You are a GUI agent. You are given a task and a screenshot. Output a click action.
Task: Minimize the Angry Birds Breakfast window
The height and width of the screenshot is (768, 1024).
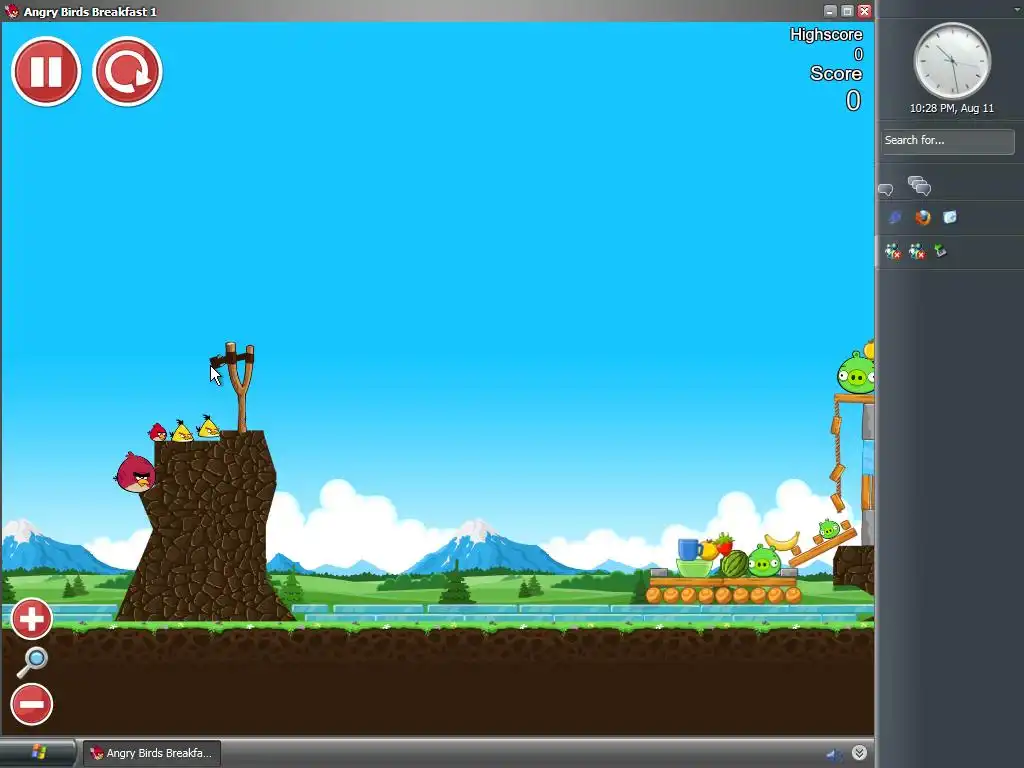[x=830, y=11]
